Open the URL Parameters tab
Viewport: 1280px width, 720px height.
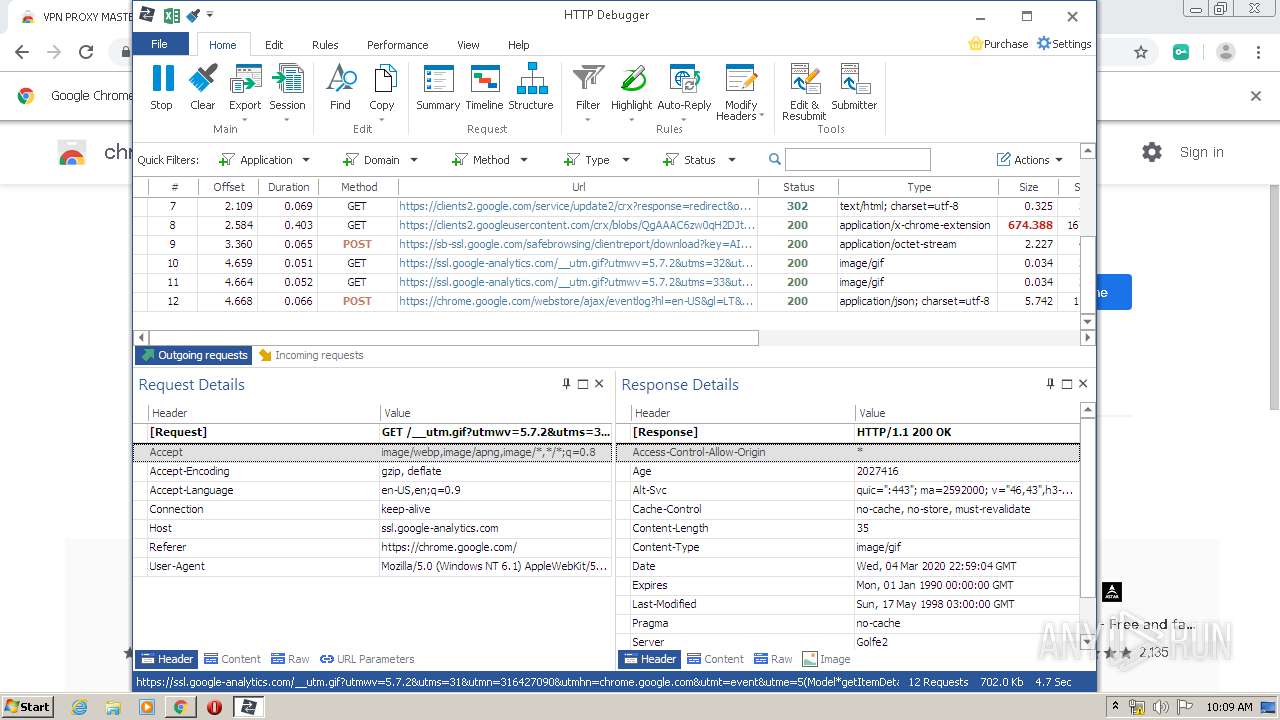point(367,659)
